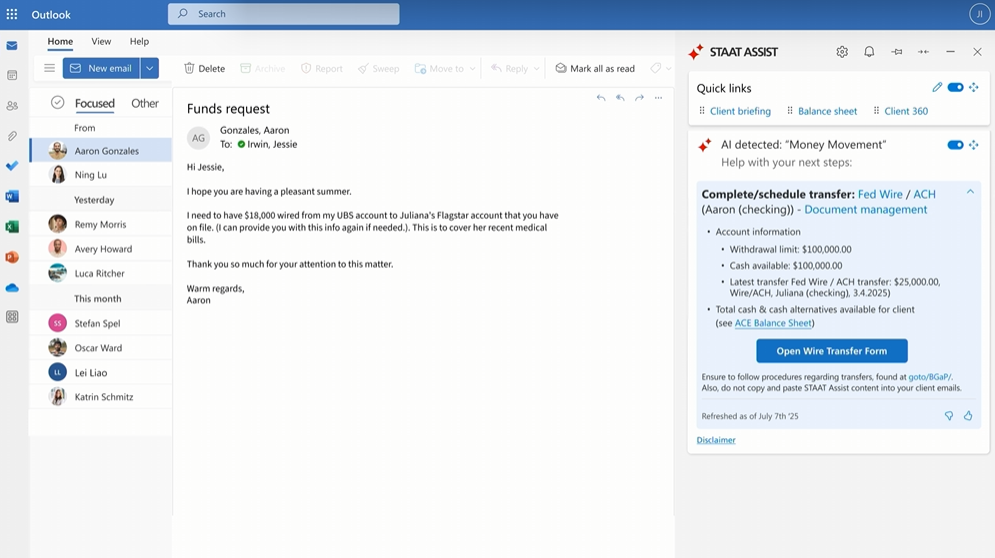The width and height of the screenshot is (995, 558).
Task: Give thumbs down feedback on the suggestion
Action: pos(949,416)
